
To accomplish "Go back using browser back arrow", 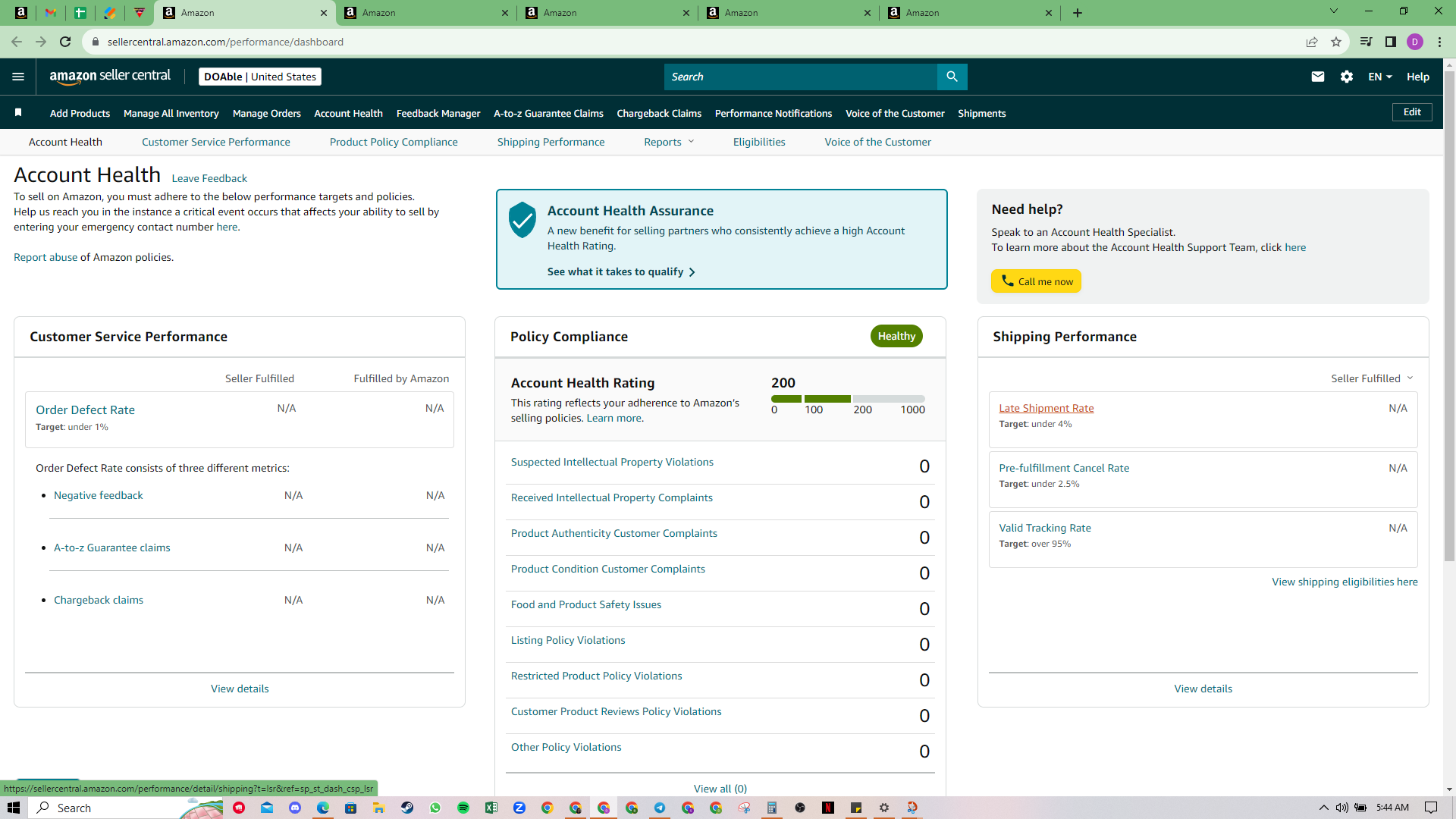I will tap(17, 42).
